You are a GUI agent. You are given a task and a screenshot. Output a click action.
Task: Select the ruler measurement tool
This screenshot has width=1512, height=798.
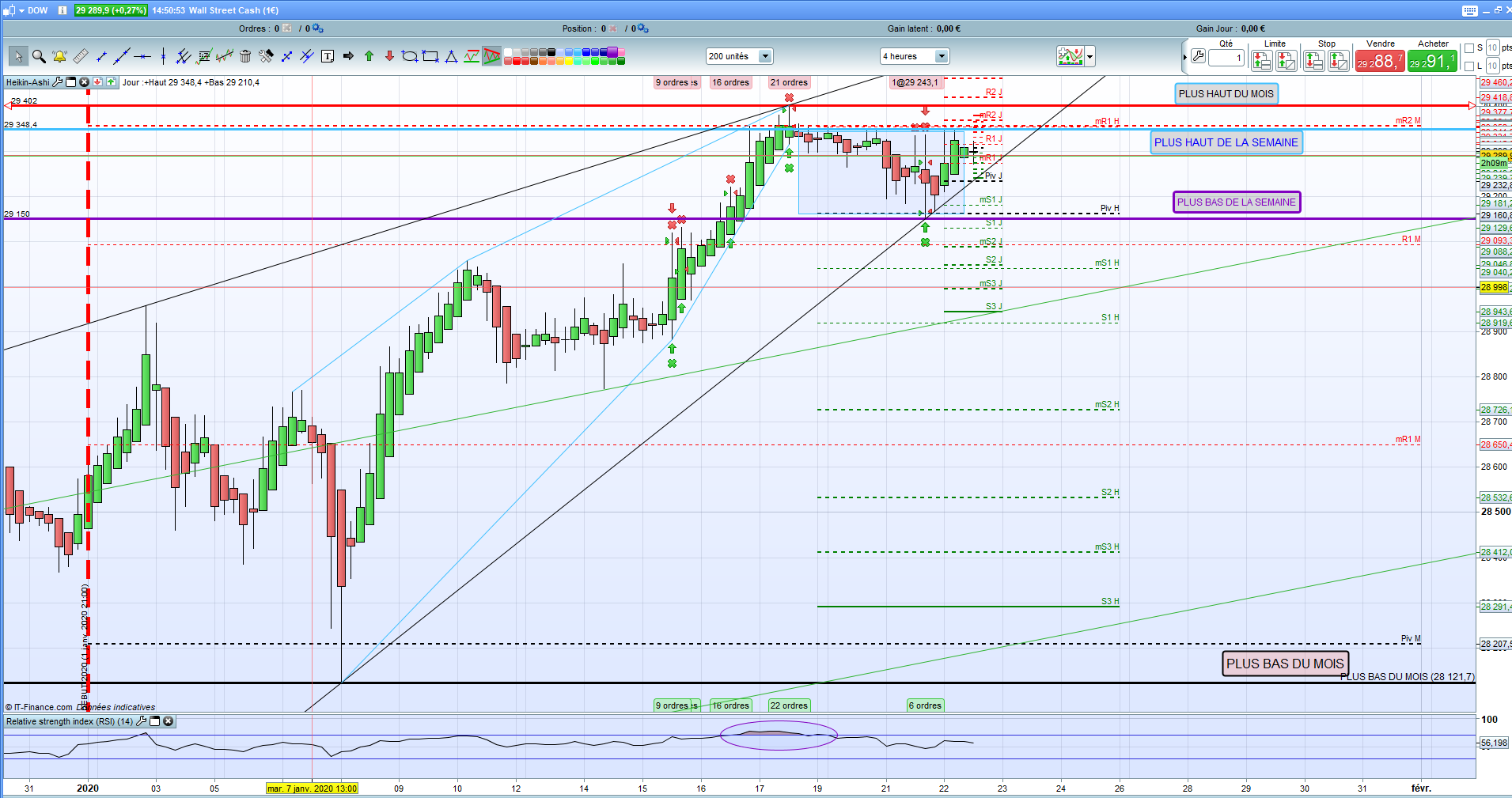(81, 56)
